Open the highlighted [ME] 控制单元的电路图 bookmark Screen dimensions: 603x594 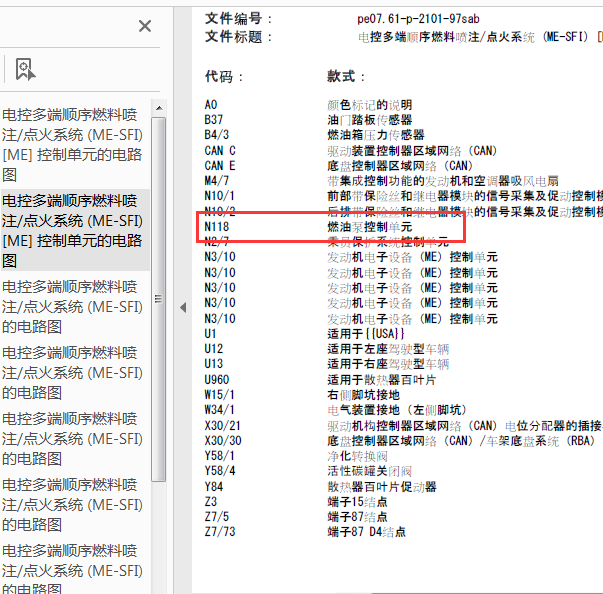(73, 230)
